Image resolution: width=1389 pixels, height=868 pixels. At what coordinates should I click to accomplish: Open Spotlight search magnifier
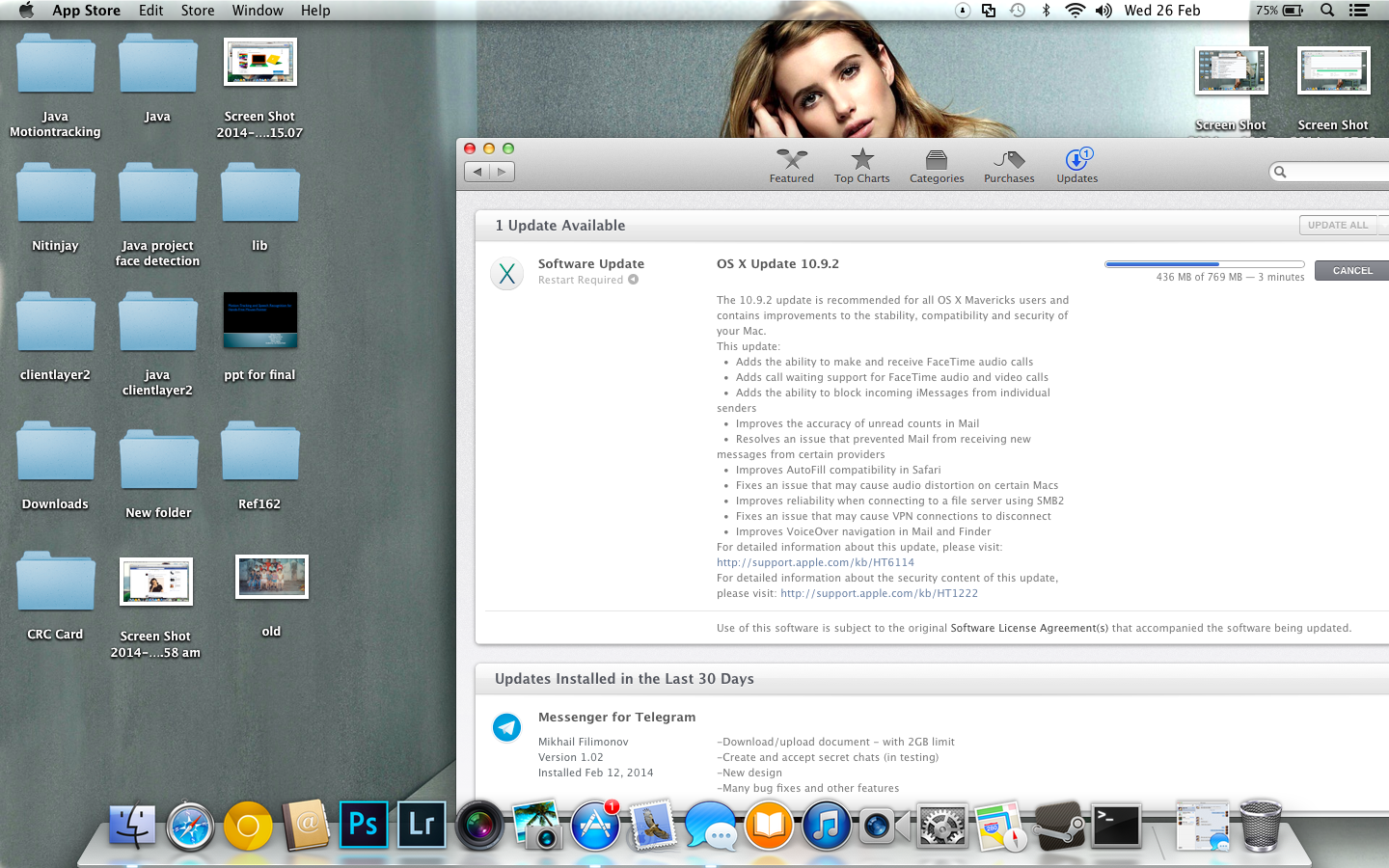(x=1327, y=11)
